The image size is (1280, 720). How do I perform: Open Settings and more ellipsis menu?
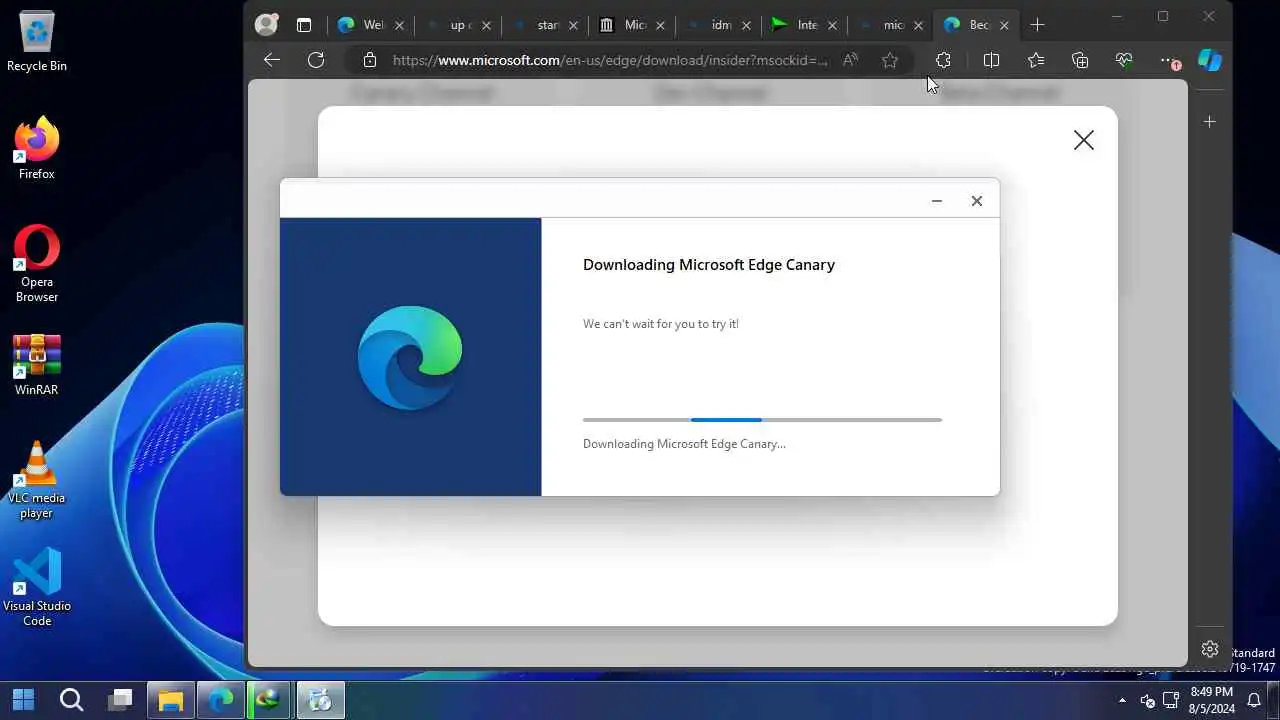tap(1169, 60)
